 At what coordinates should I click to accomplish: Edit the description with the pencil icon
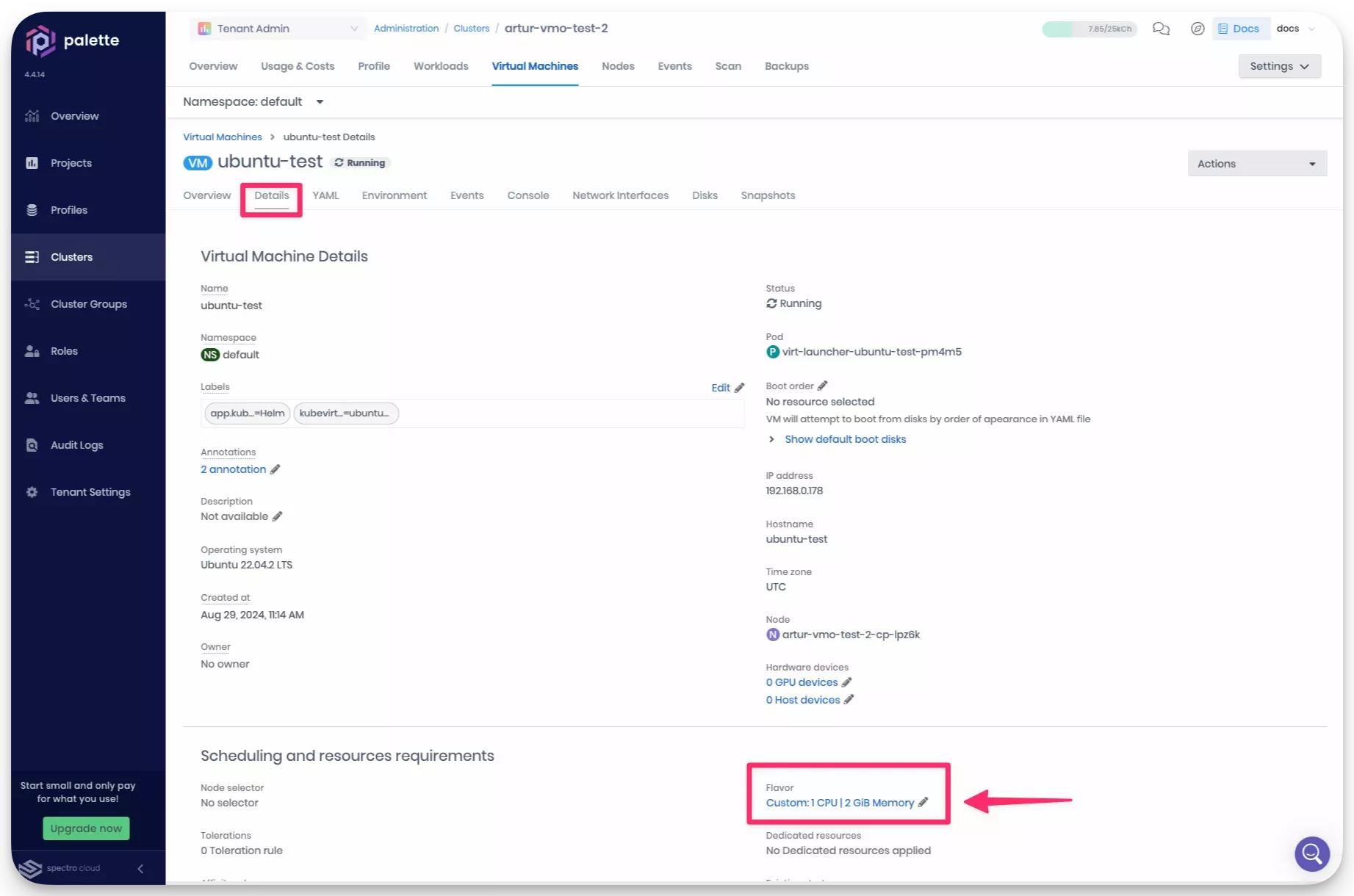coord(277,516)
